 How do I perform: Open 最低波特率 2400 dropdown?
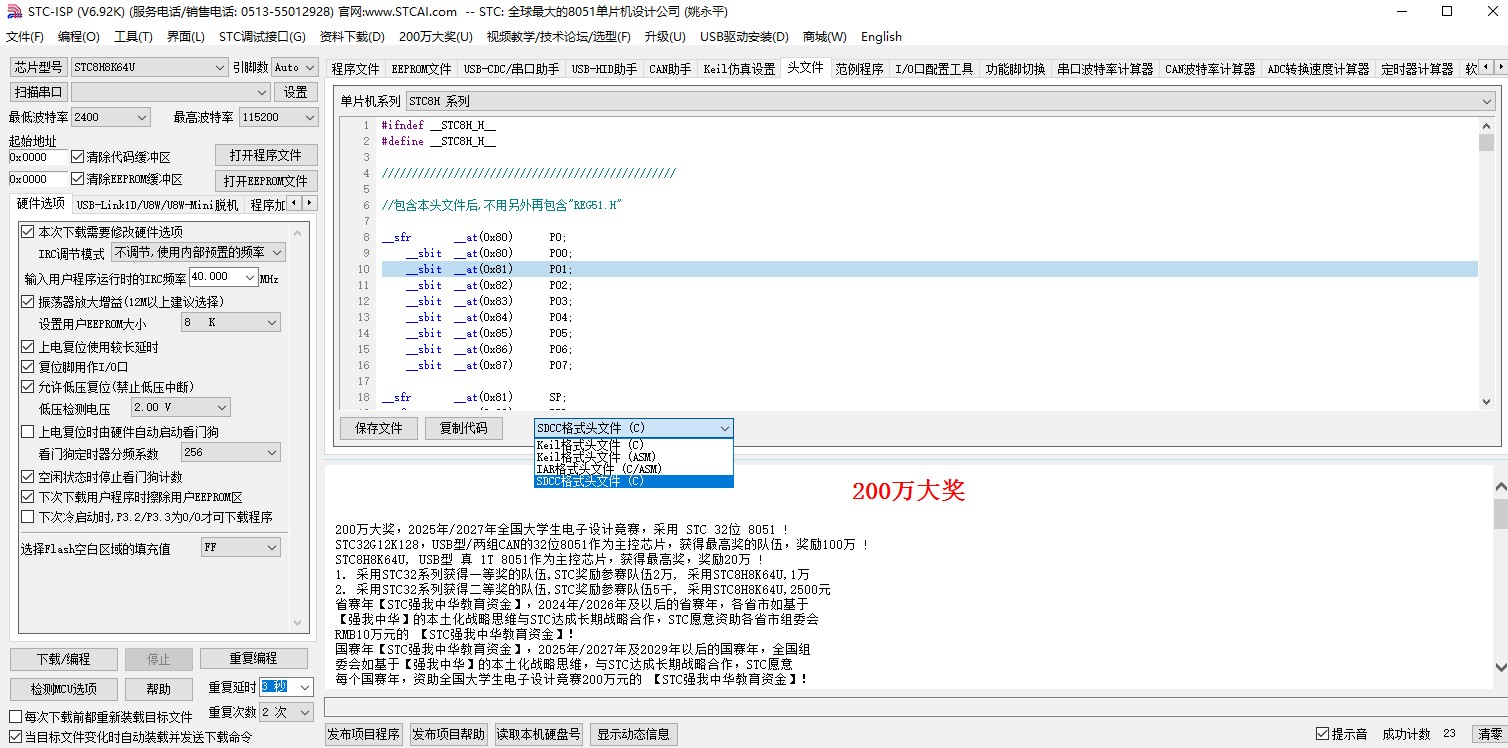click(x=111, y=117)
